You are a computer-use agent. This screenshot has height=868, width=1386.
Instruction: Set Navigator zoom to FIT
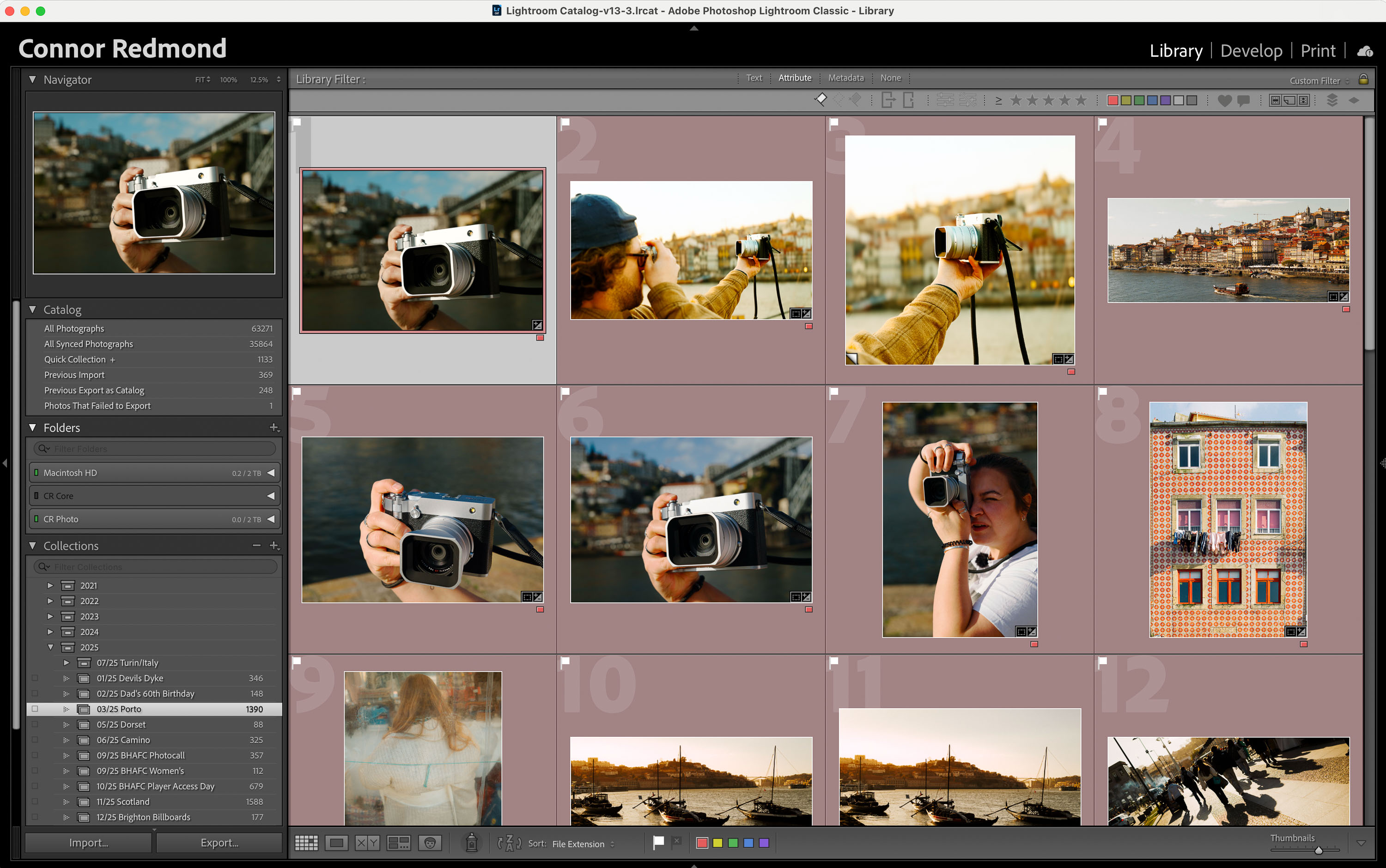[203, 80]
